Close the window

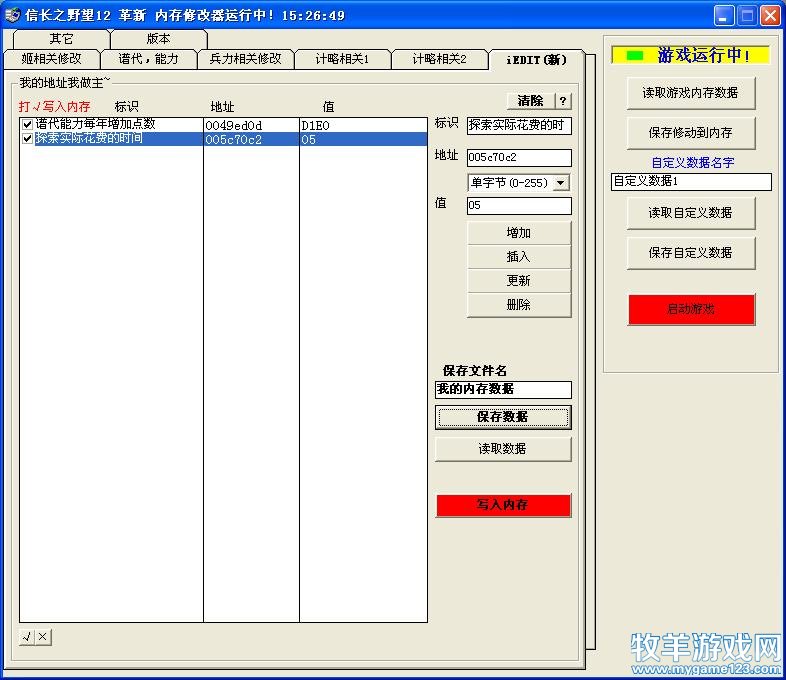coord(770,16)
